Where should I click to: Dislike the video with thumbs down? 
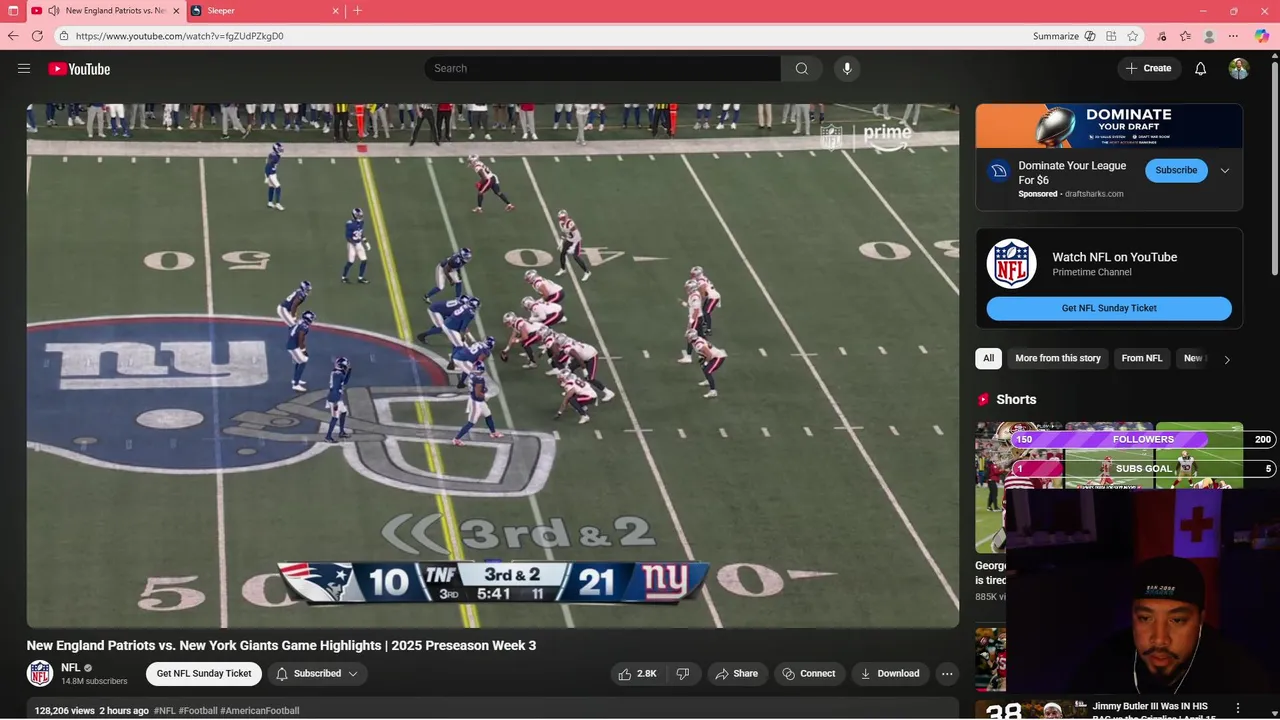click(683, 674)
